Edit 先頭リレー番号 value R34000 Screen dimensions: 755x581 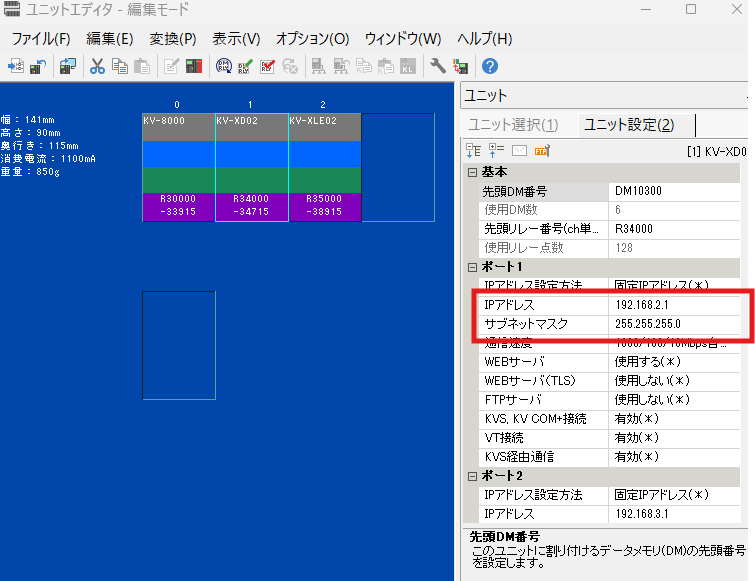(675, 229)
